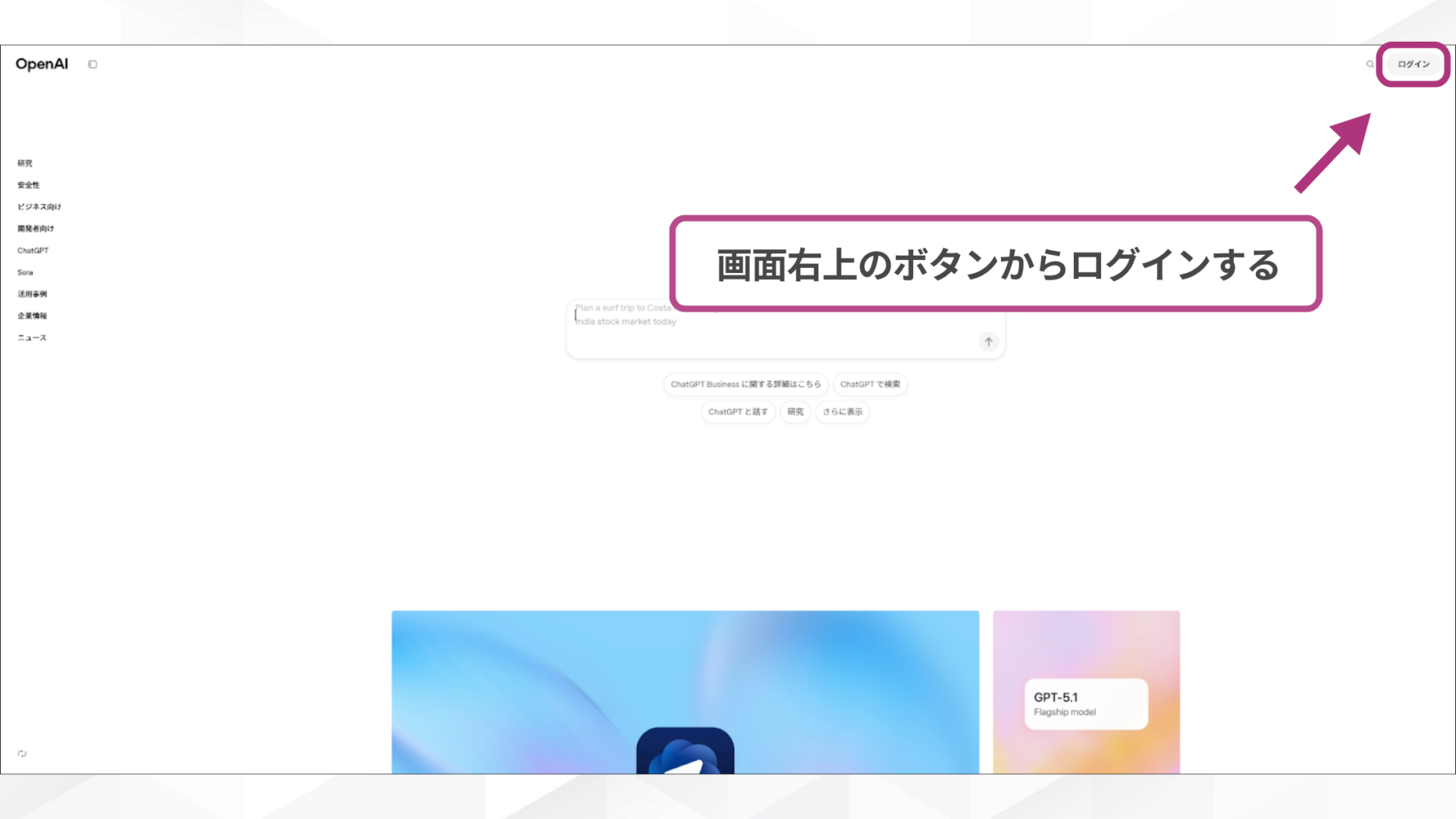Select the 研究 chip below the prompt box
The height and width of the screenshot is (819, 1456).
pos(795,411)
